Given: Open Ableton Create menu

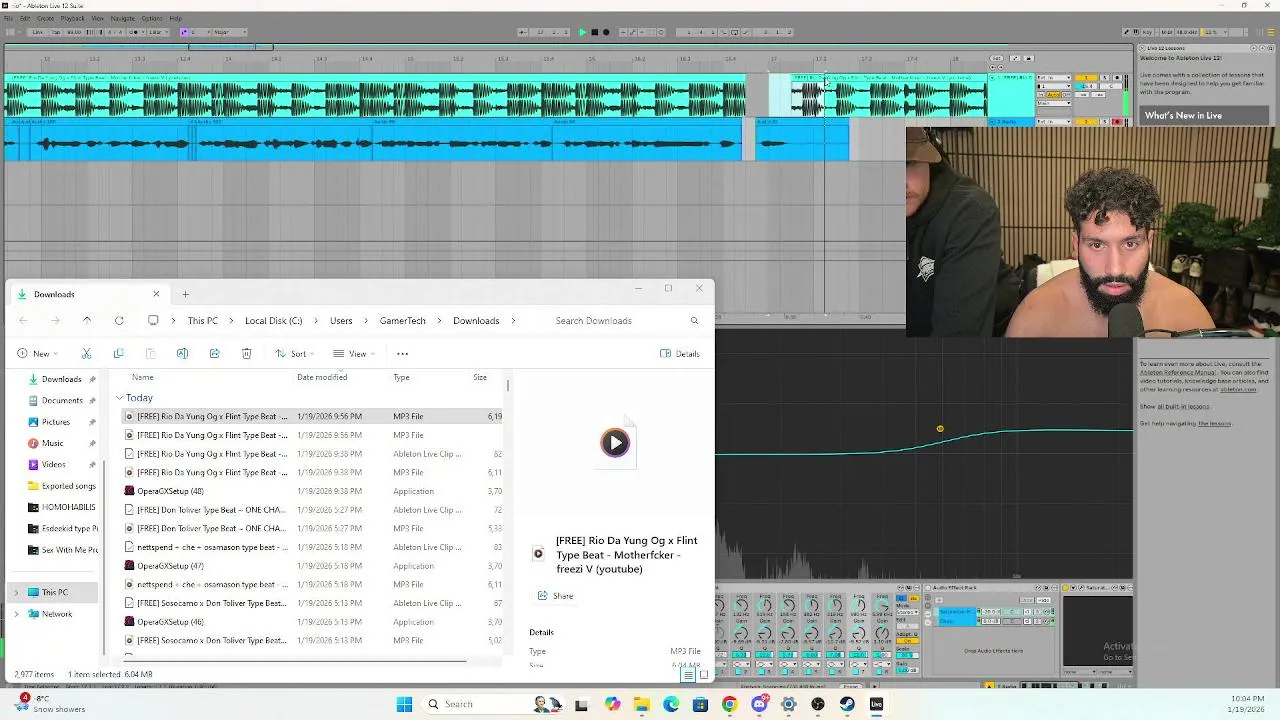Looking at the screenshot, I should point(44,18).
